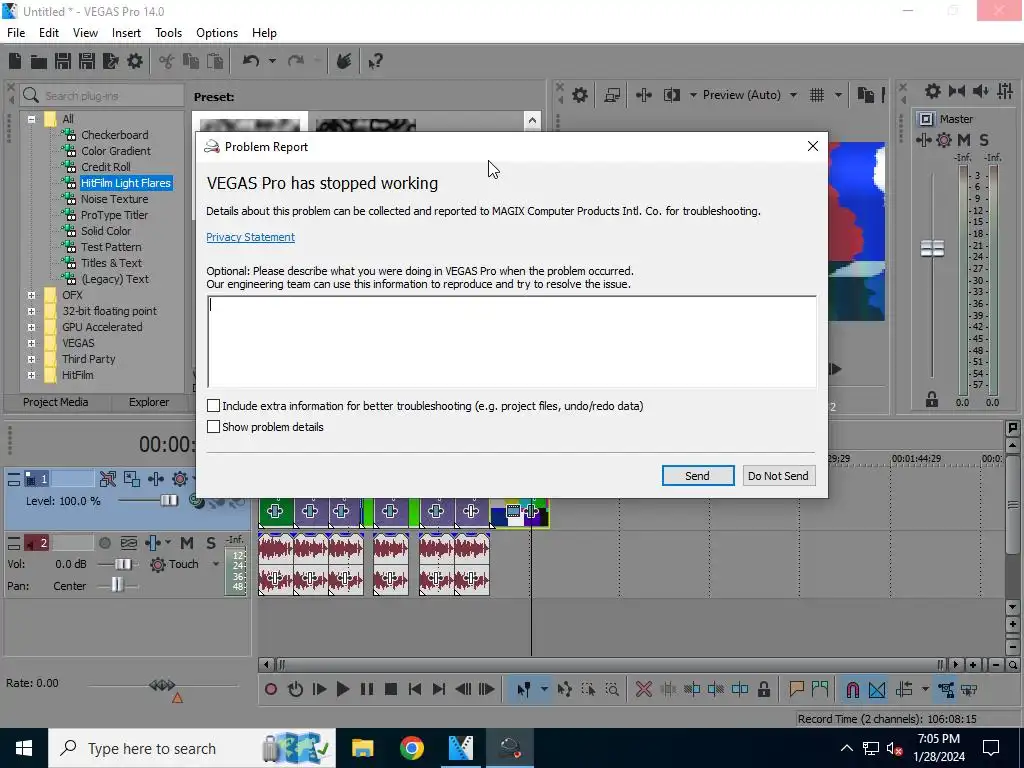Screen dimensions: 1024x768
Task: Toggle Mute on audio track 2
Action: coord(187,543)
